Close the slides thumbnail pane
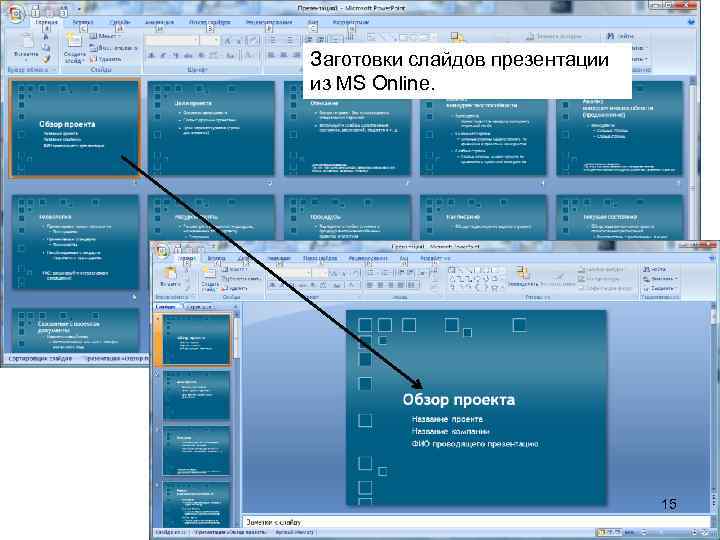720x540 pixels. pos(236,307)
